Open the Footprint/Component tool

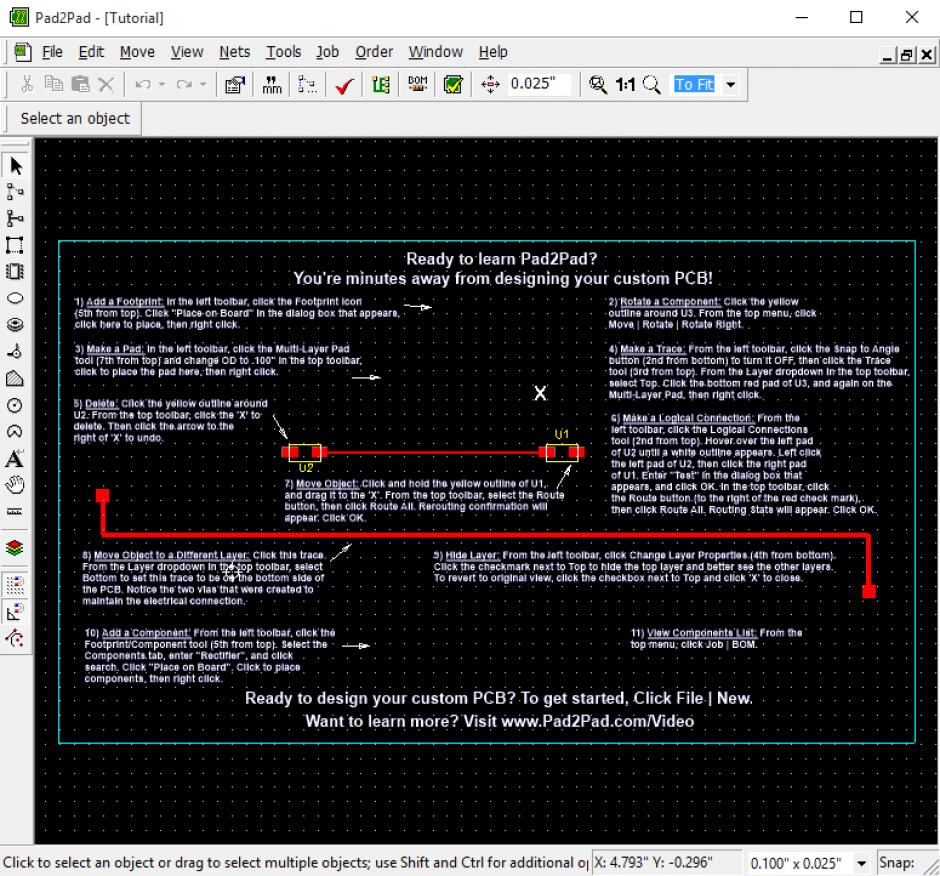(x=16, y=272)
